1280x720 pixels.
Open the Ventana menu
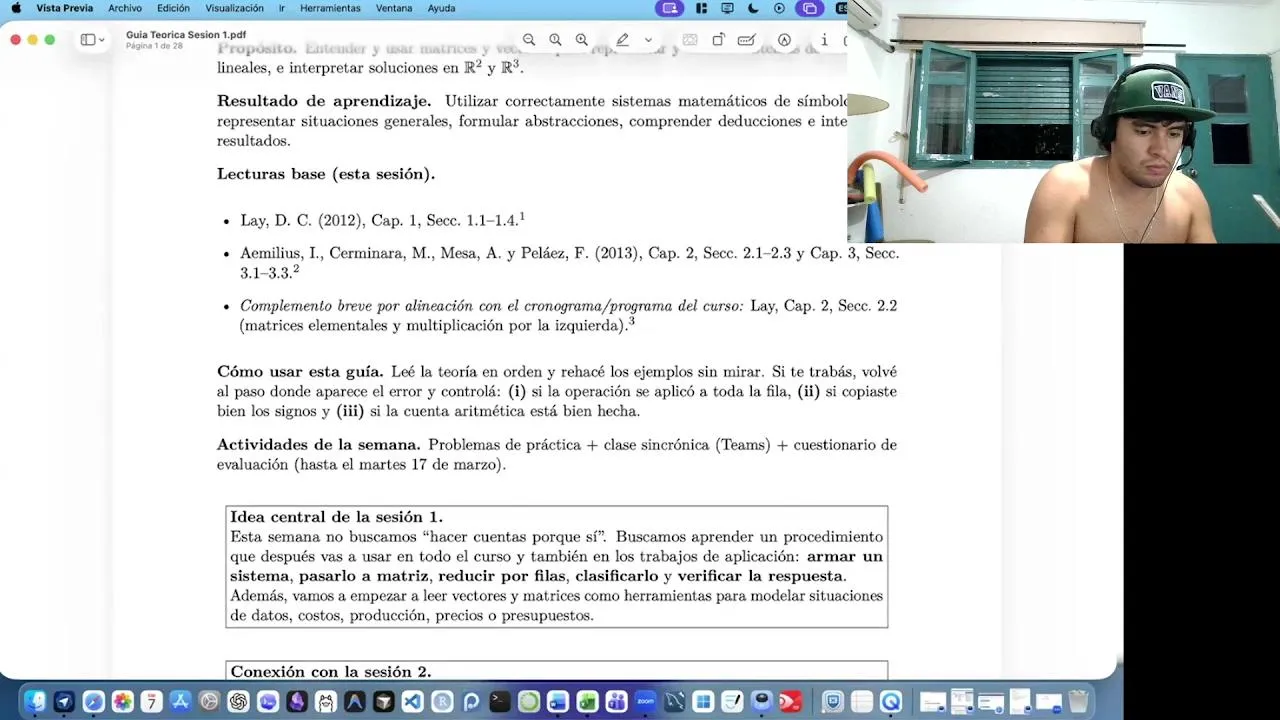click(x=394, y=8)
